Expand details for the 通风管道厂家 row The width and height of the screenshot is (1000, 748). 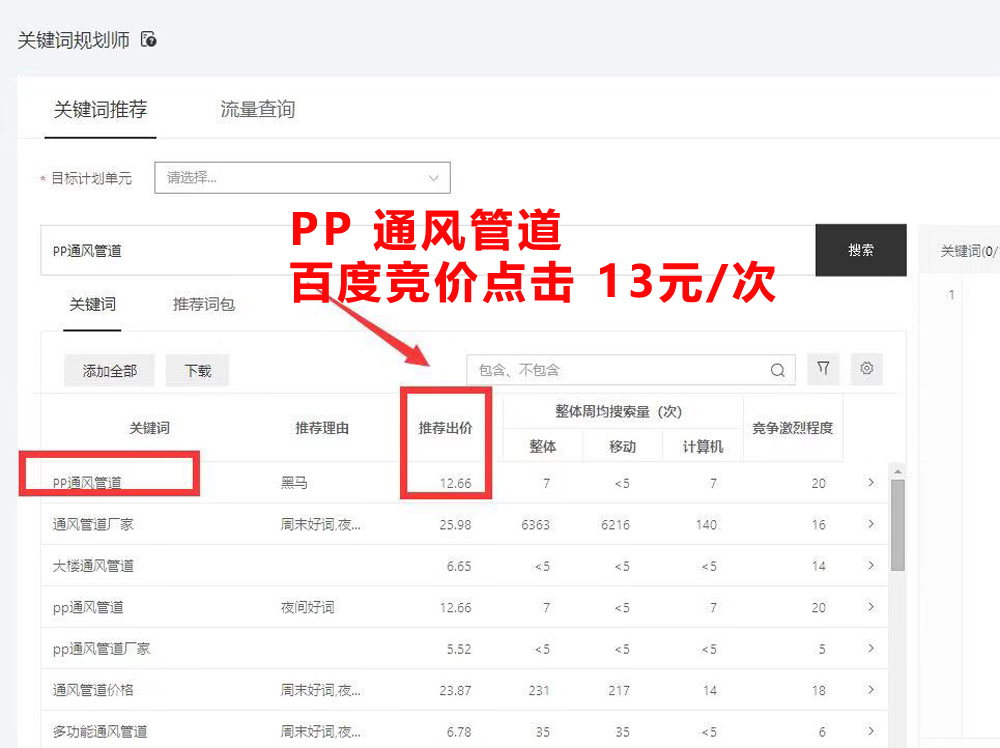(870, 524)
